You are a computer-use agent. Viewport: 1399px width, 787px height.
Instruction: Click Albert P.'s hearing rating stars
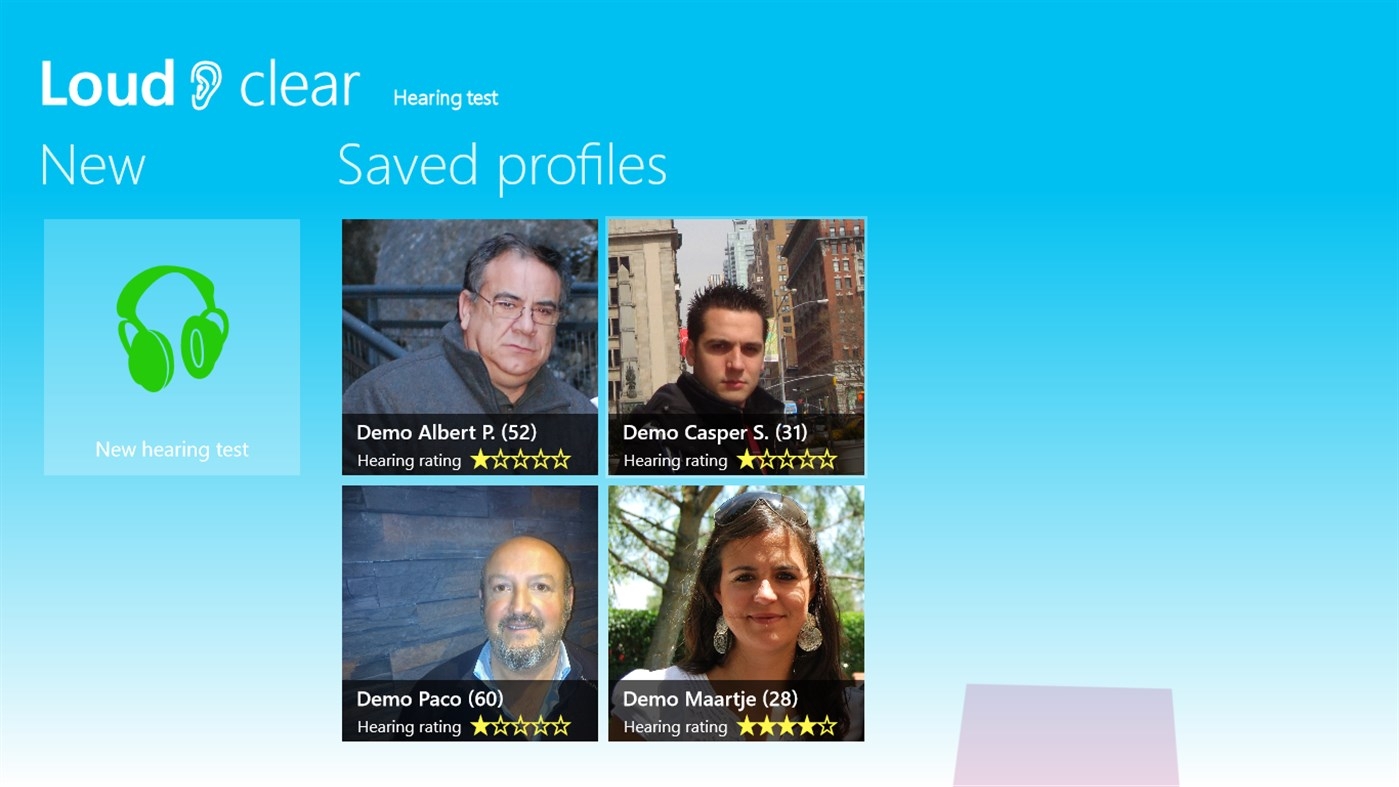[x=520, y=460]
